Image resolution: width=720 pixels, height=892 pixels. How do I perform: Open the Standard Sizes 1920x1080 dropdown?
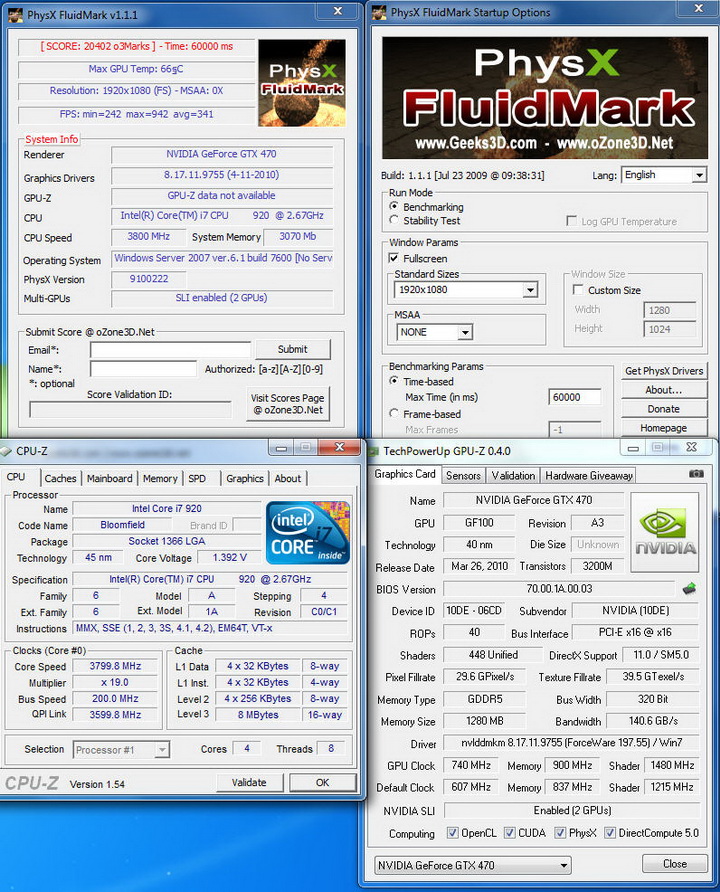530,290
